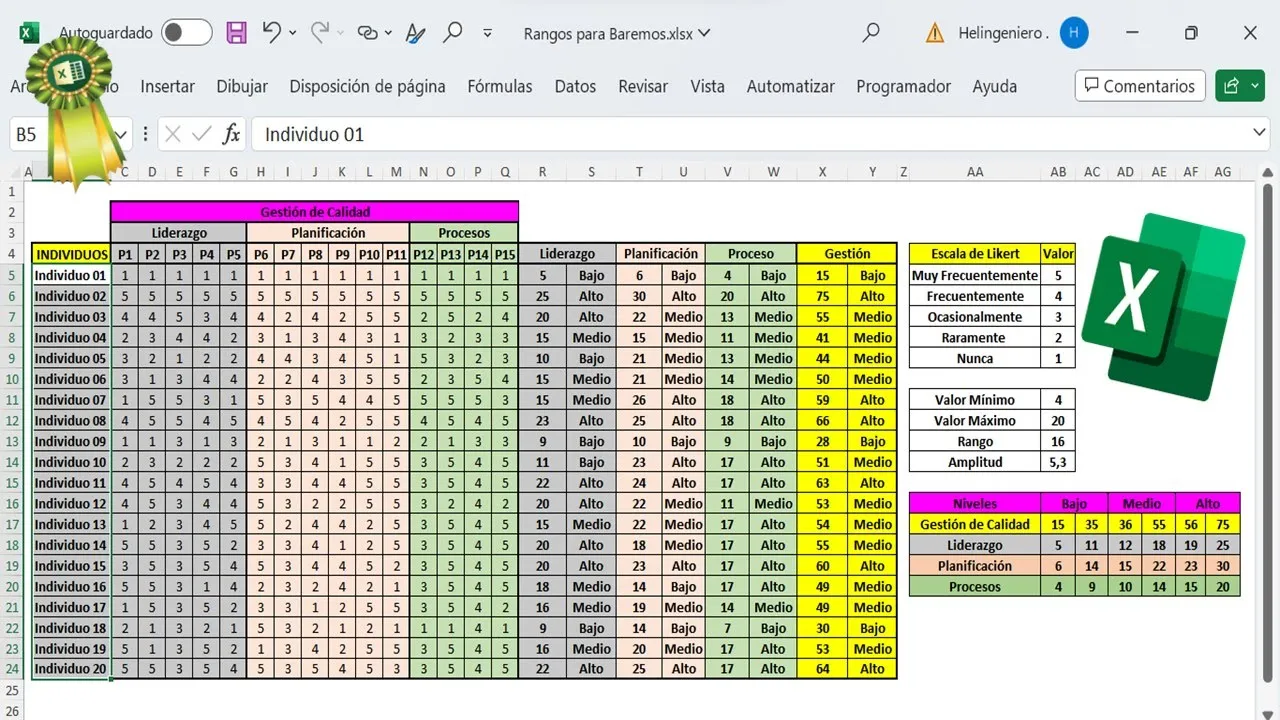The height and width of the screenshot is (720, 1280).
Task: Click the formula bar Cancel X icon
Action: [172, 134]
